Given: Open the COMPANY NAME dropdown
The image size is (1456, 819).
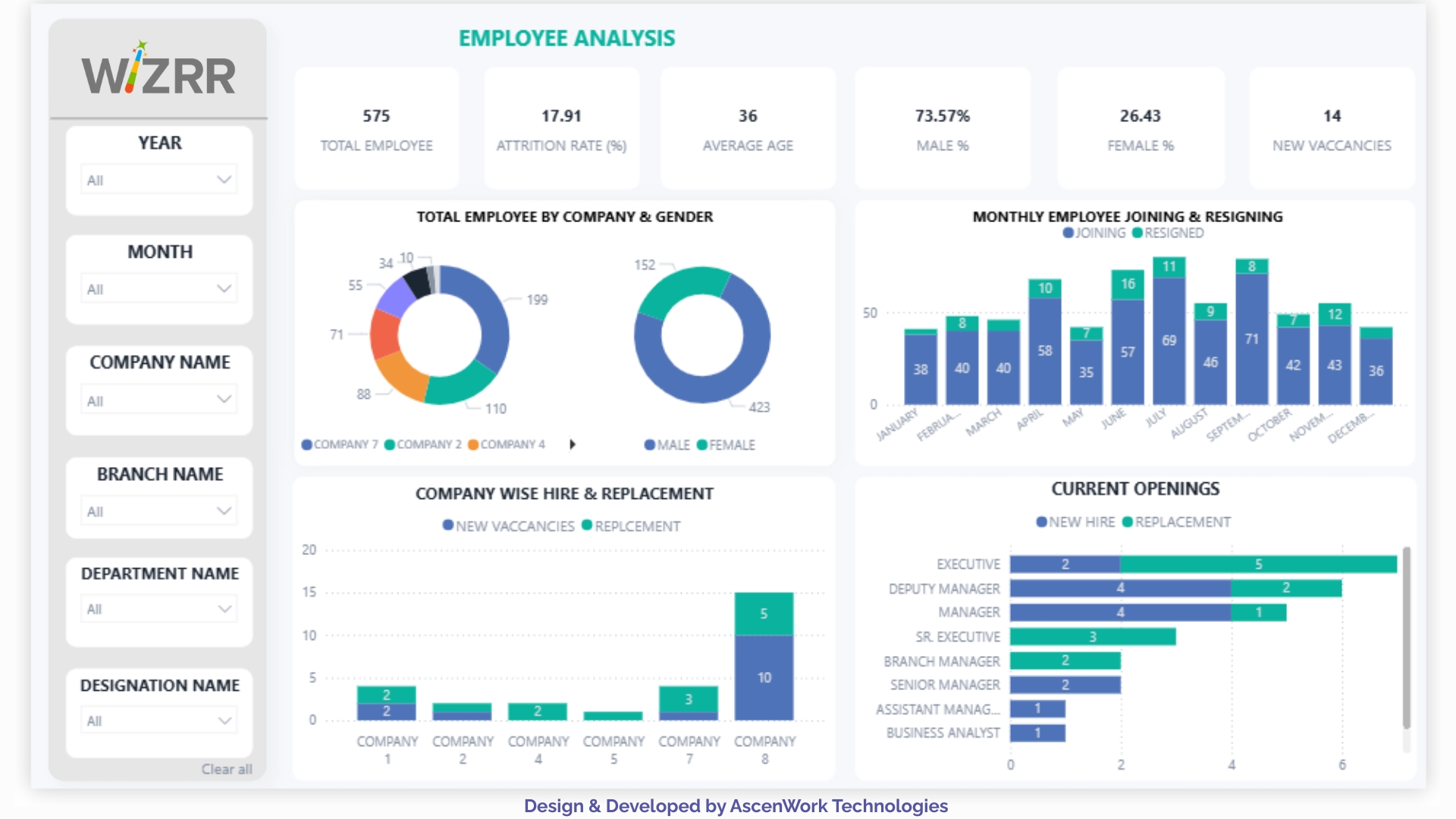Looking at the screenshot, I should 224,400.
